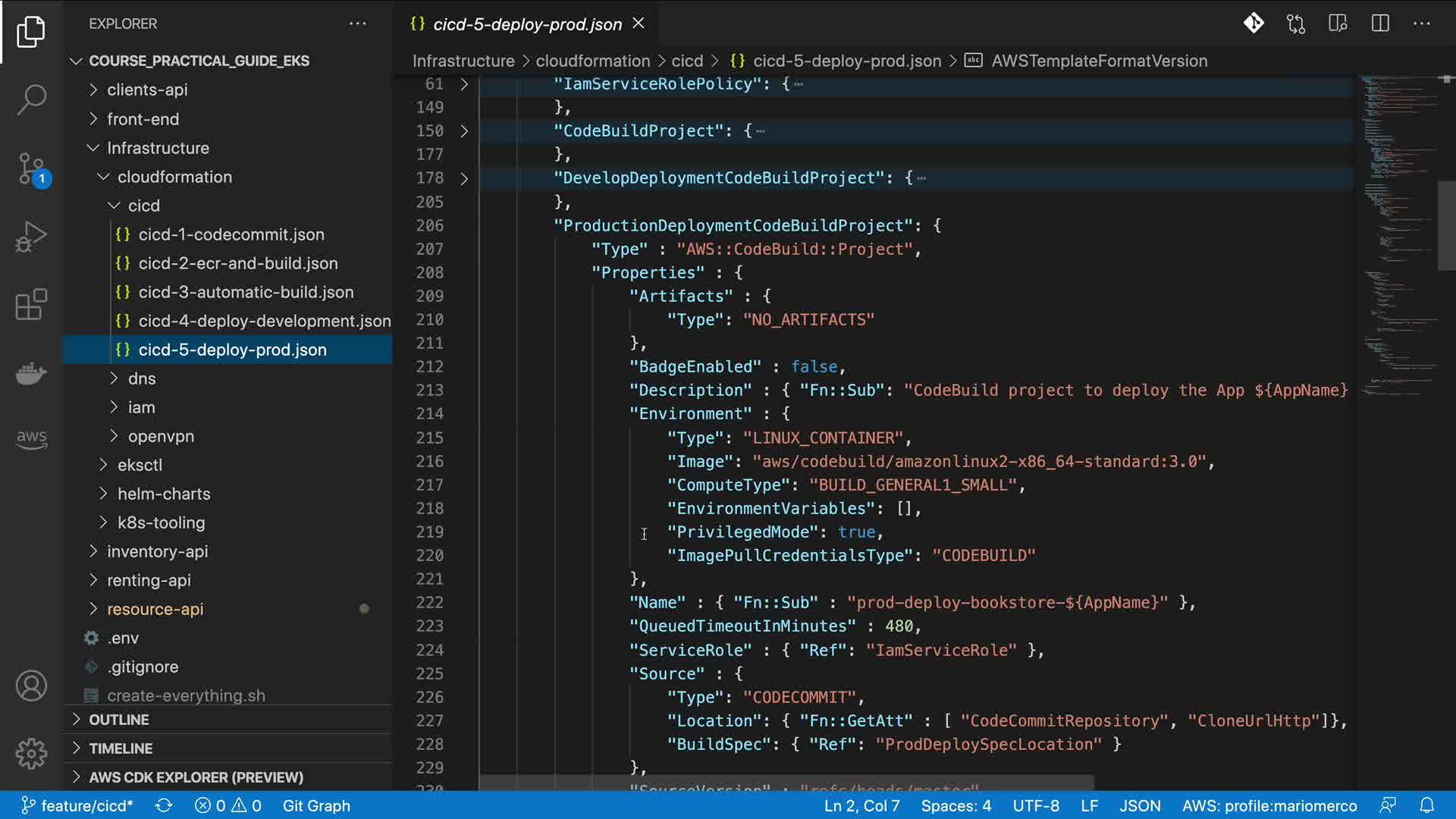Open the Extensions view
This screenshot has height=819, width=1456.
31,305
